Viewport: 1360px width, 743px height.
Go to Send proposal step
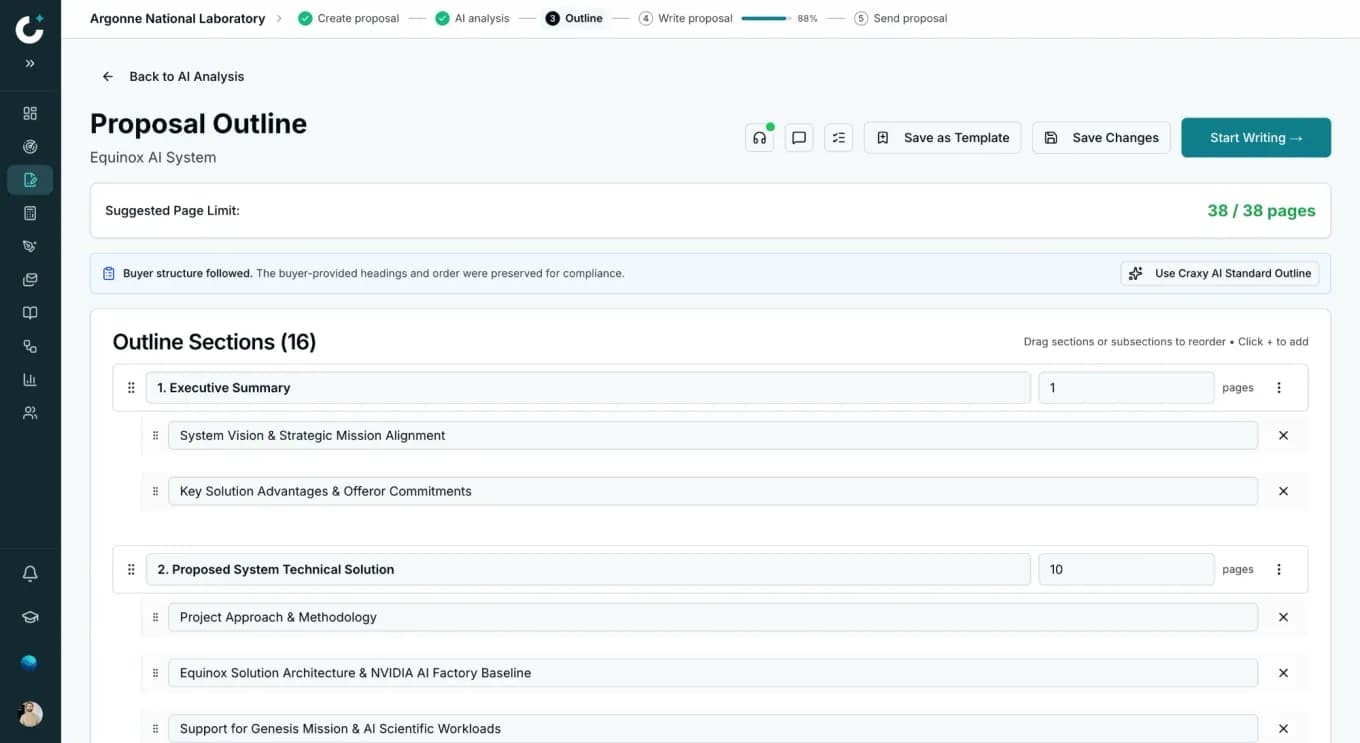[x=901, y=18]
